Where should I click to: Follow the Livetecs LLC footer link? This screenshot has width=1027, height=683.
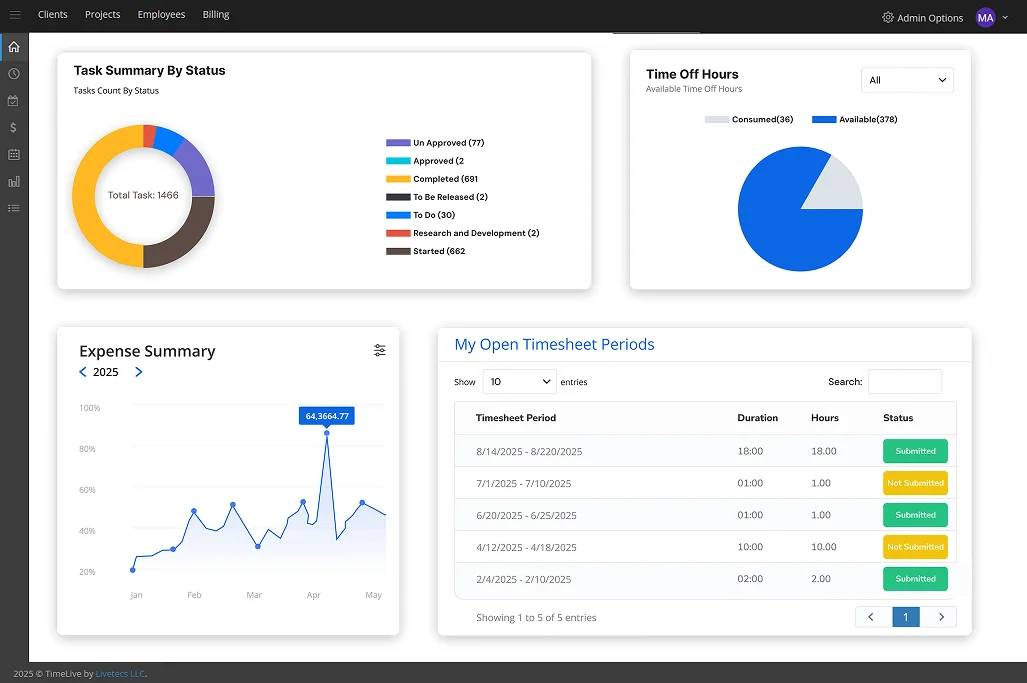121,674
